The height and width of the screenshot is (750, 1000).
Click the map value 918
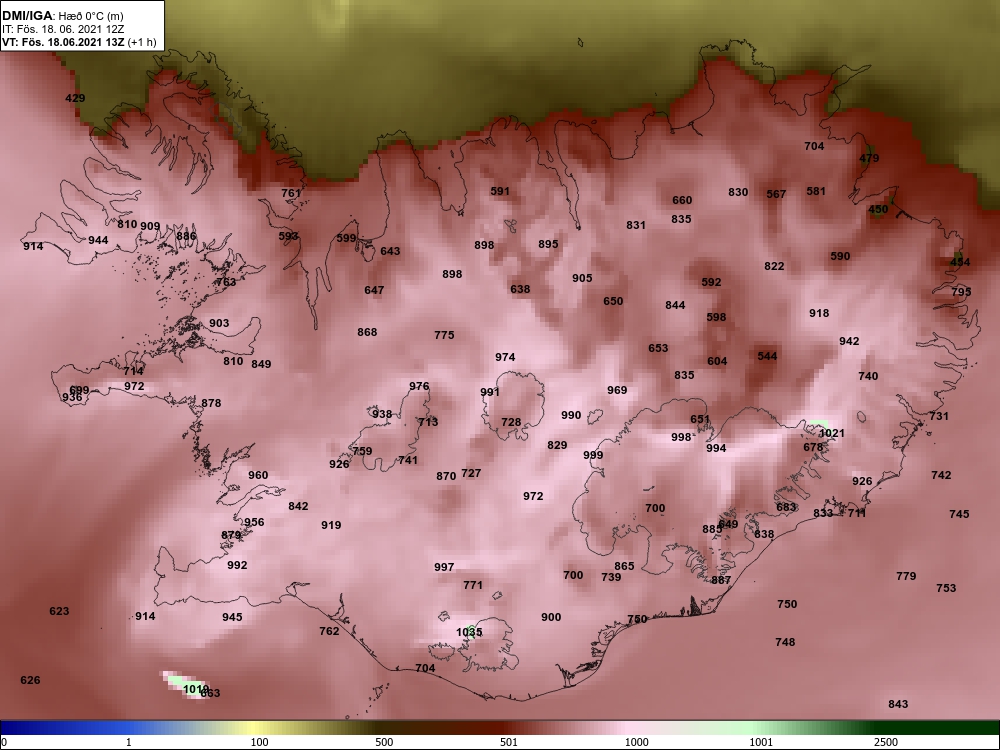819,313
